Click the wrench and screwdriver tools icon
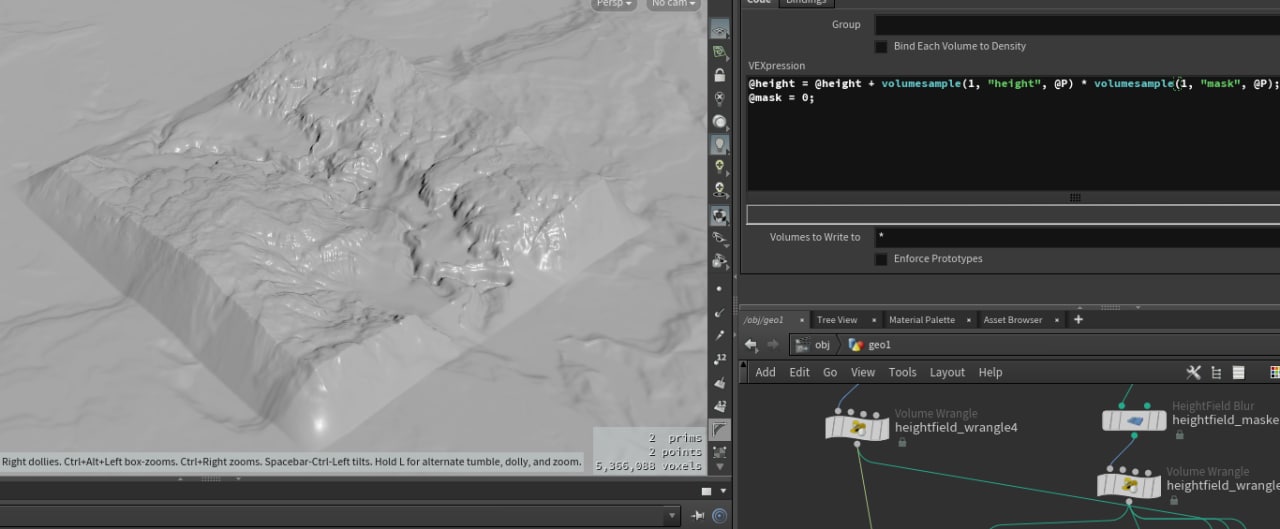The image size is (1280, 529). [x=1193, y=372]
